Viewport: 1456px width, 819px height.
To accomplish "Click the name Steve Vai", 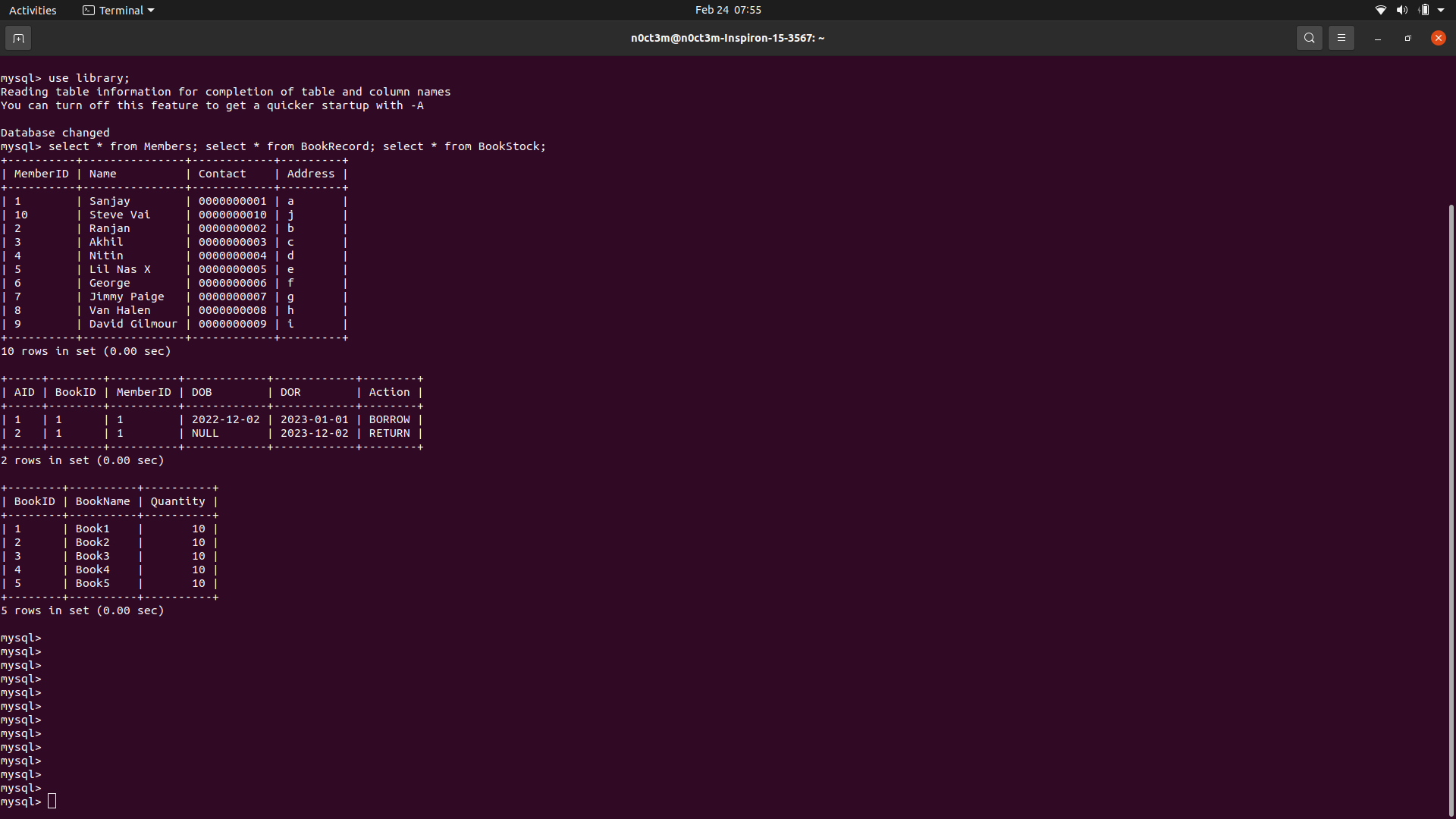I will click(120, 215).
